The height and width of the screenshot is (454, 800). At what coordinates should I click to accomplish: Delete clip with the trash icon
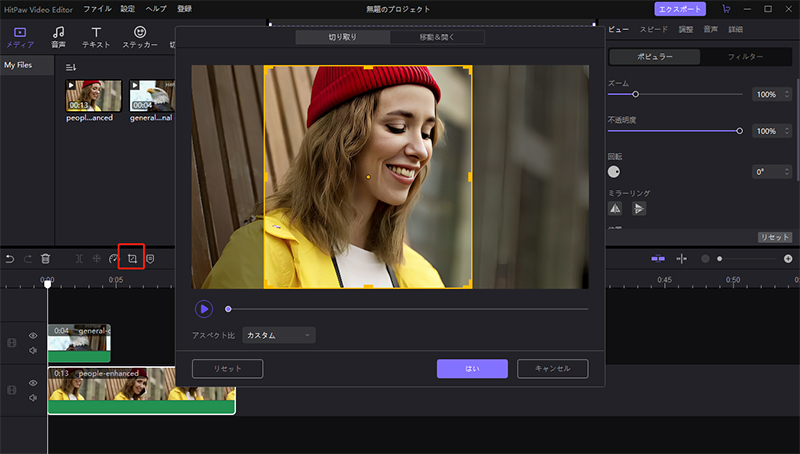click(45, 259)
